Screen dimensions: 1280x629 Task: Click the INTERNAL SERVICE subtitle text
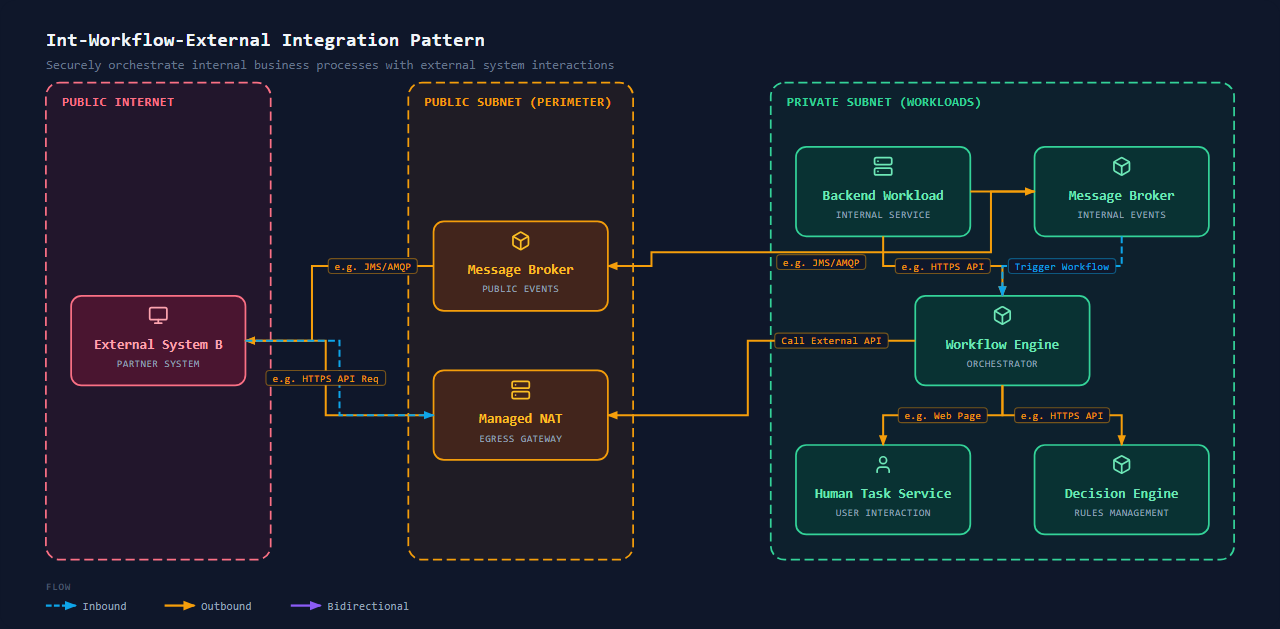[x=883, y=215]
